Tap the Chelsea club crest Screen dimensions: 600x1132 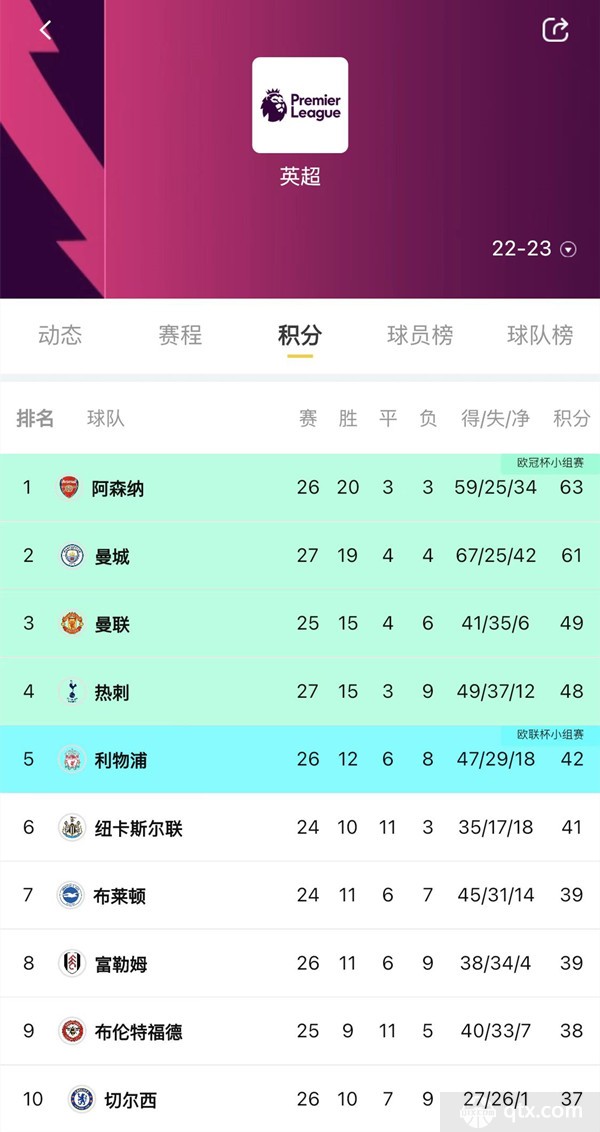click(x=82, y=1099)
